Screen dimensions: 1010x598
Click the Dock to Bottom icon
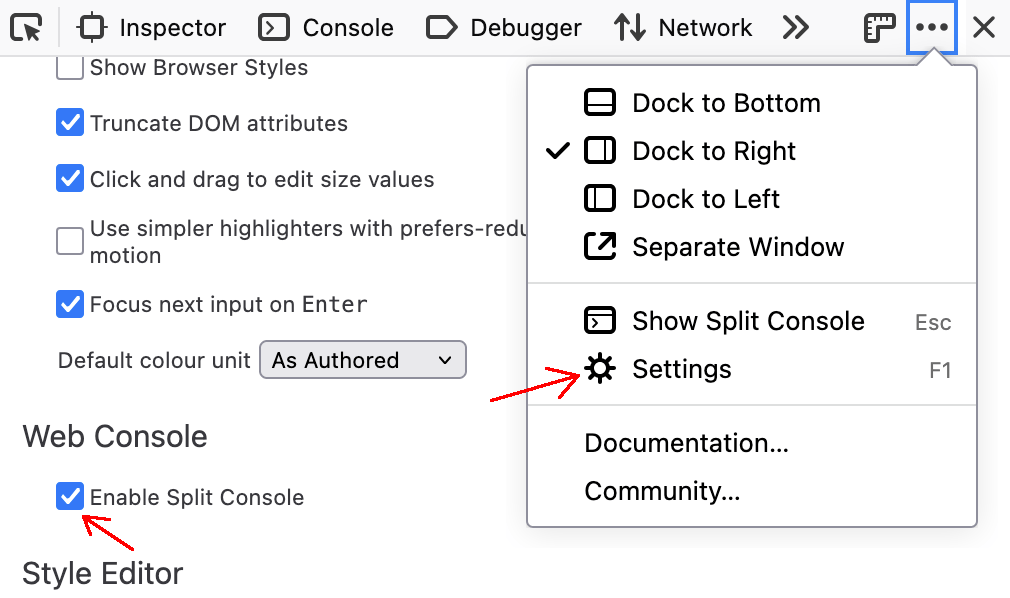(598, 102)
